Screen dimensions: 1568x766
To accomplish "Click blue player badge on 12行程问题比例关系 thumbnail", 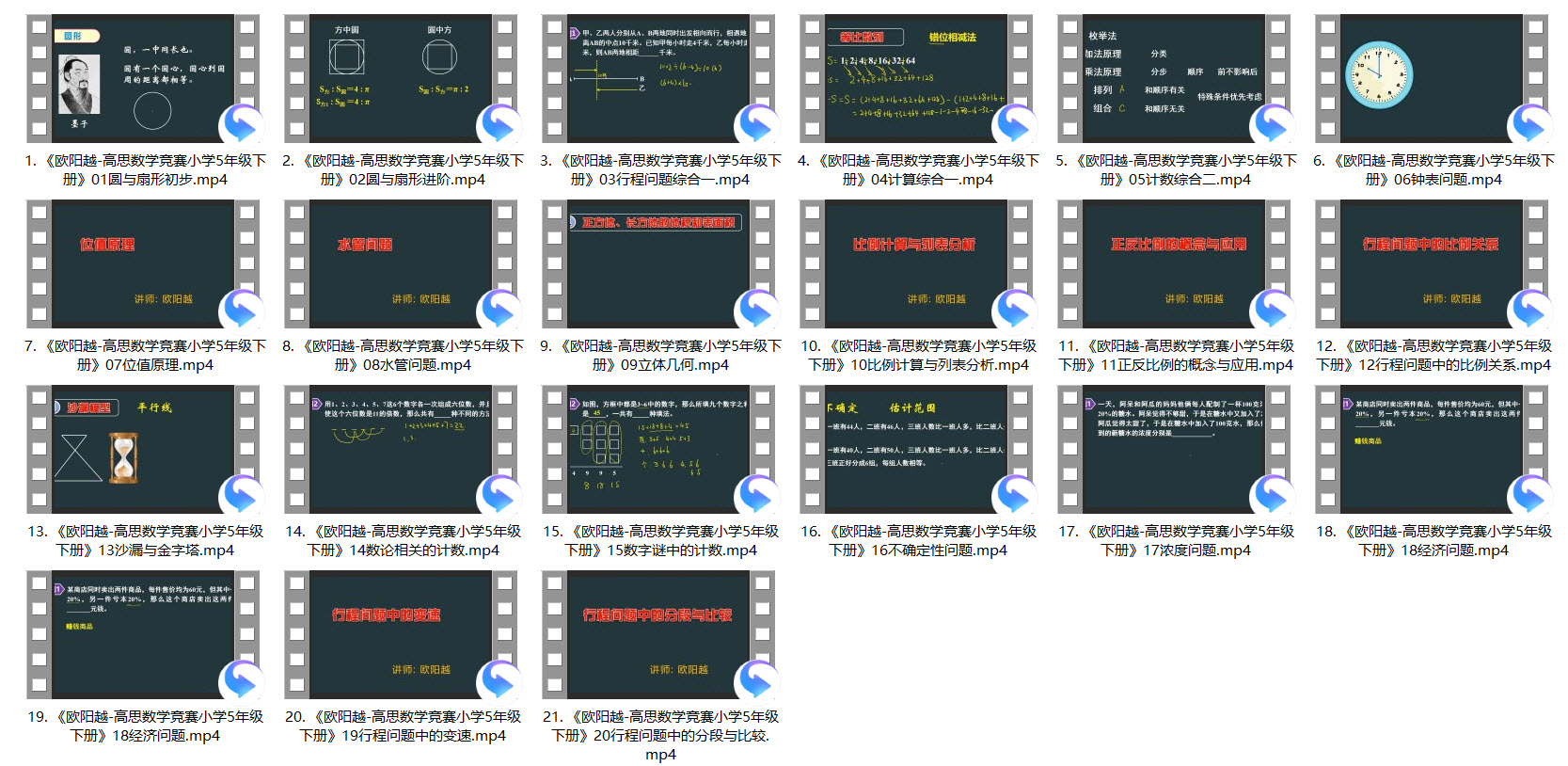I will [x=1531, y=310].
